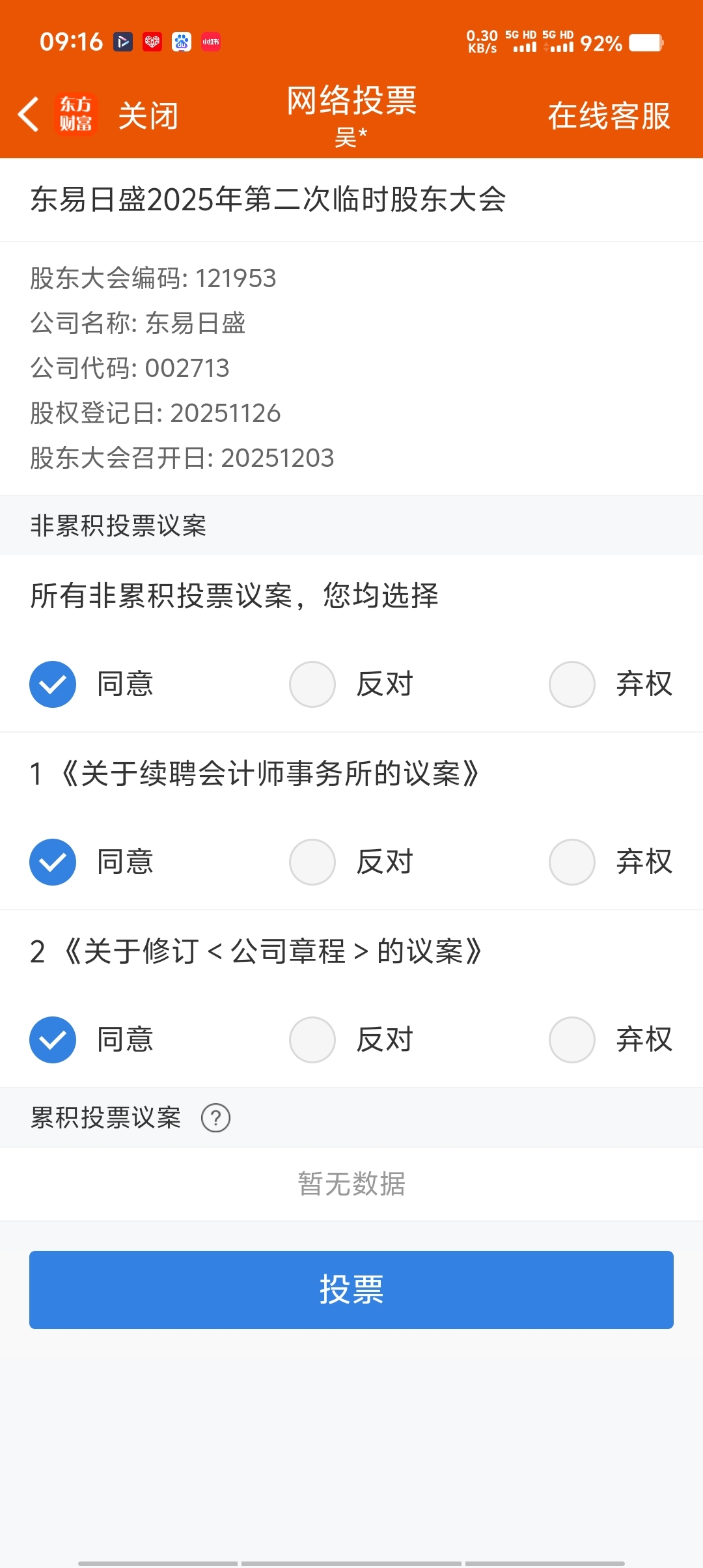Tap proposal 1 title 关于续聘会计师事务所的议案
This screenshot has height=1568, width=703.
(270, 774)
